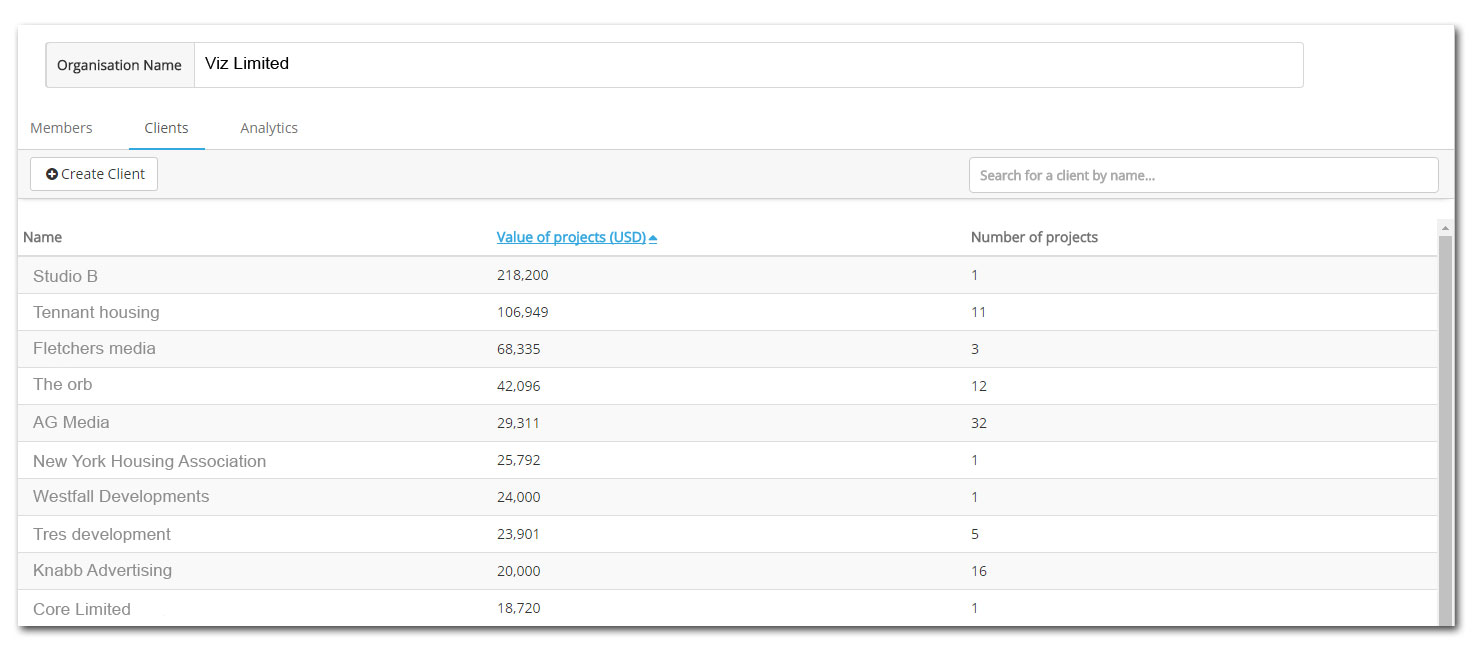Click project count 1 for Studio B
The width and height of the screenshot is (1474, 652).
975,275
